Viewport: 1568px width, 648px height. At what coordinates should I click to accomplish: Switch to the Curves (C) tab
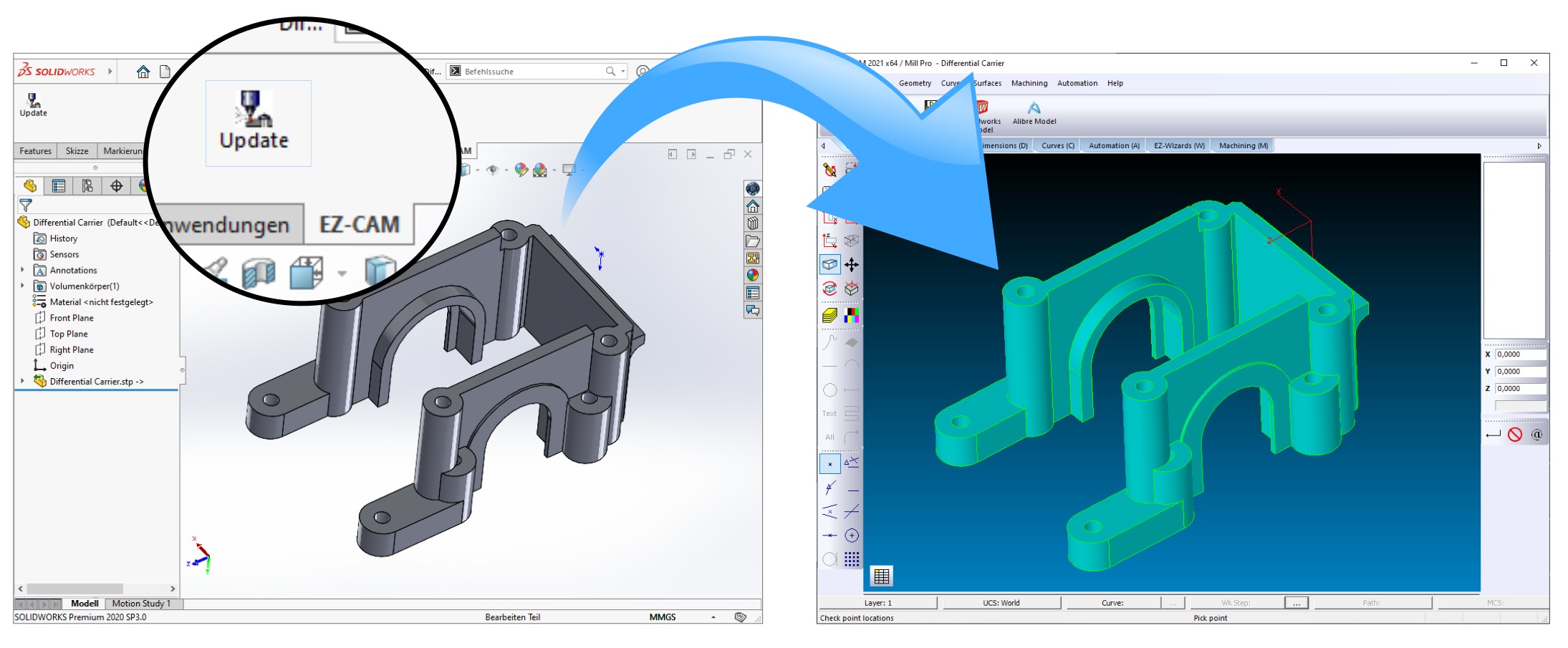[x=1057, y=145]
